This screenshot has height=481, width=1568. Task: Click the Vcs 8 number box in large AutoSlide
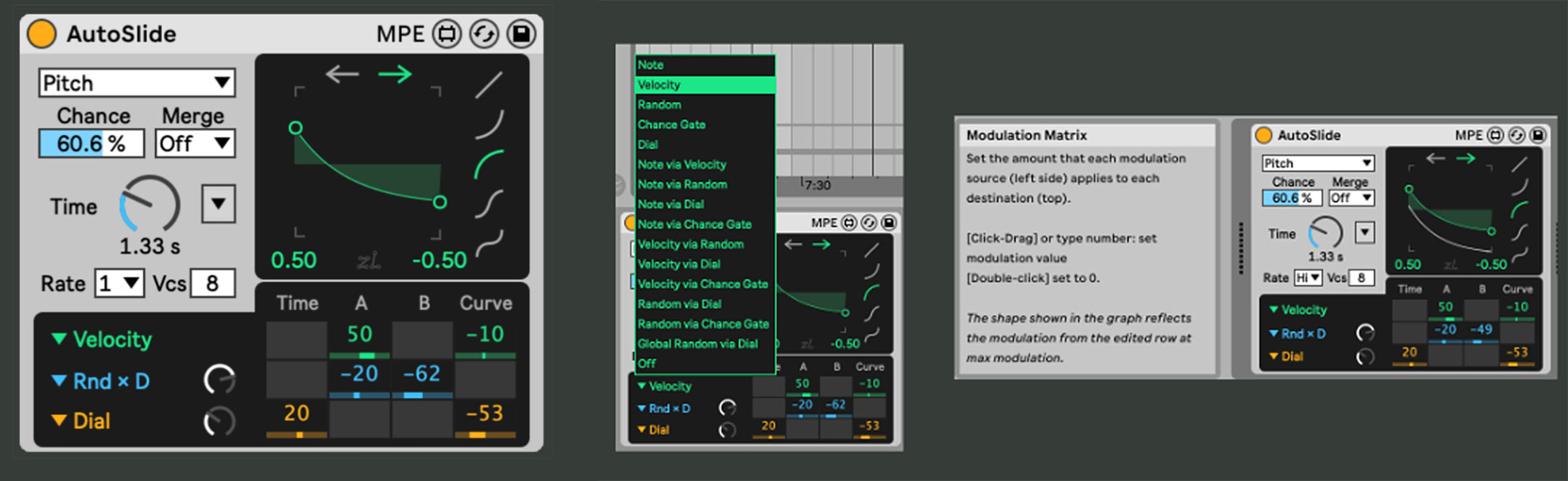(212, 284)
